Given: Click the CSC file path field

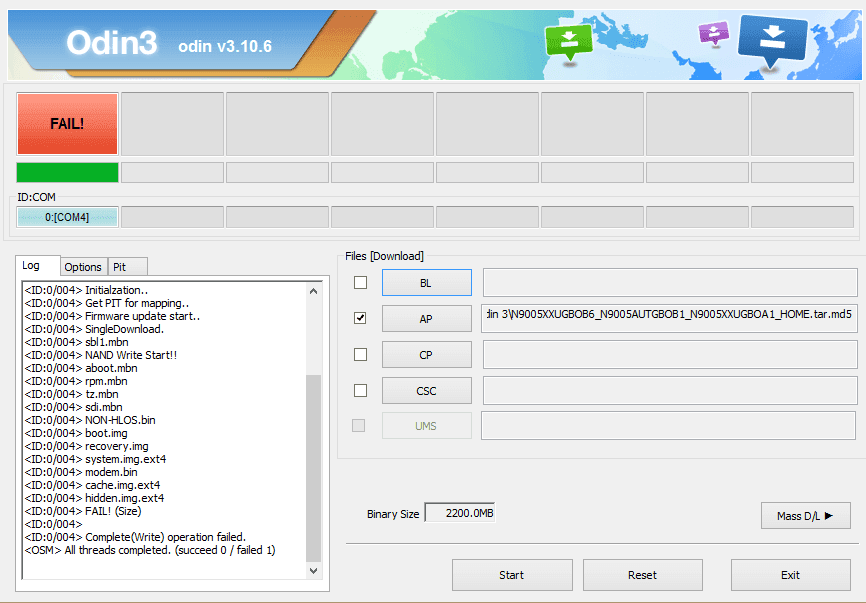Looking at the screenshot, I should coord(670,390).
